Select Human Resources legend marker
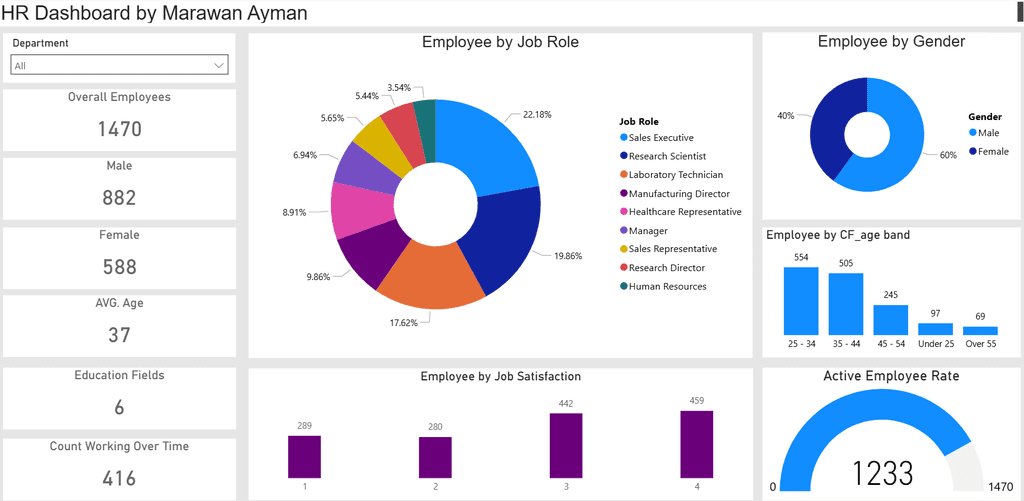 (x=624, y=286)
